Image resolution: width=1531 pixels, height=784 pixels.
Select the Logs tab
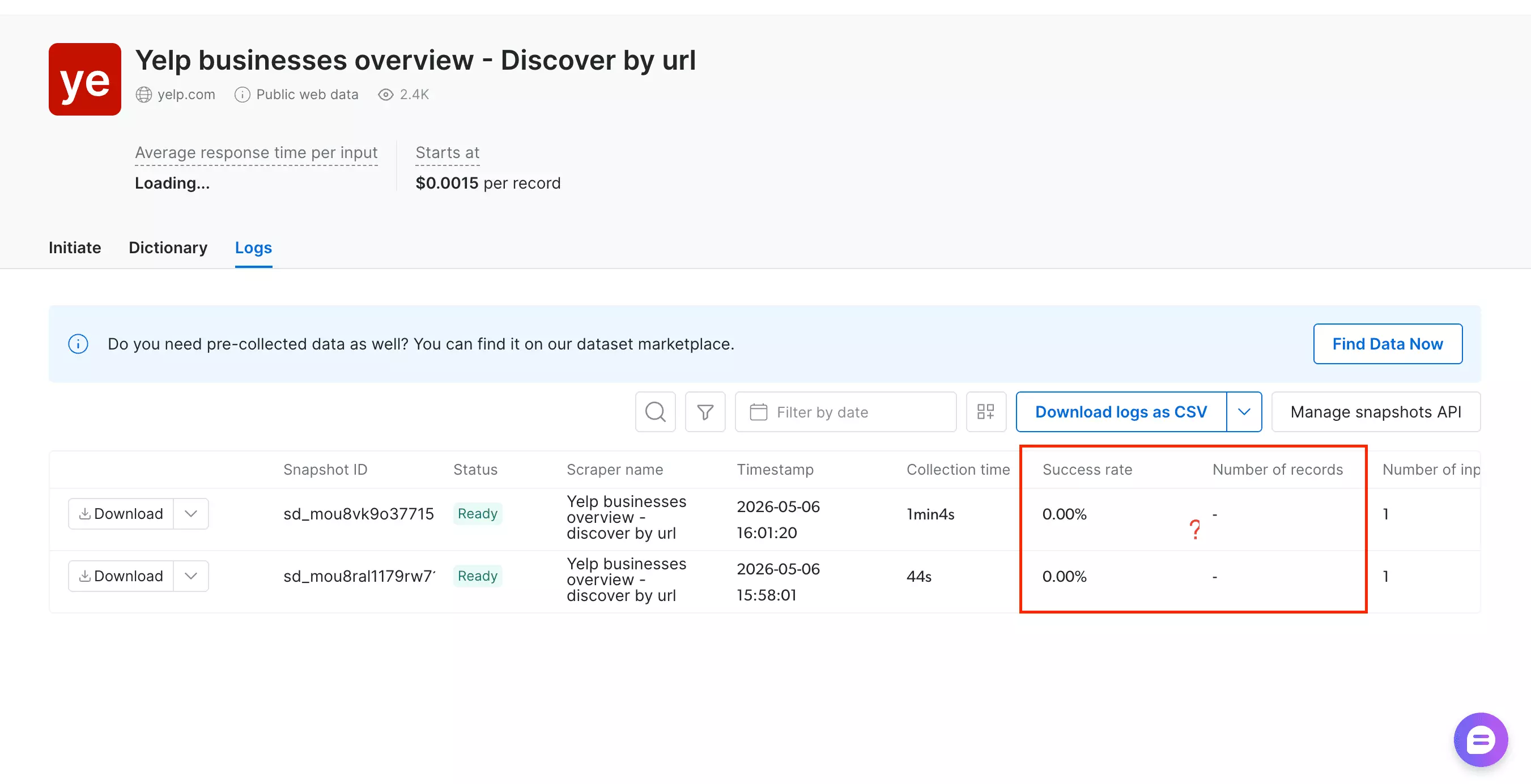254,248
